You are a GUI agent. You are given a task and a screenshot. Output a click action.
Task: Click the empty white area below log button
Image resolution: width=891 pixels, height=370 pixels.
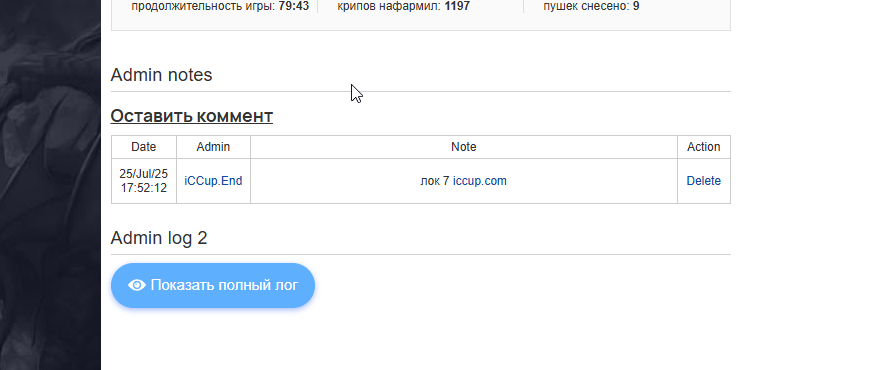coord(420,340)
